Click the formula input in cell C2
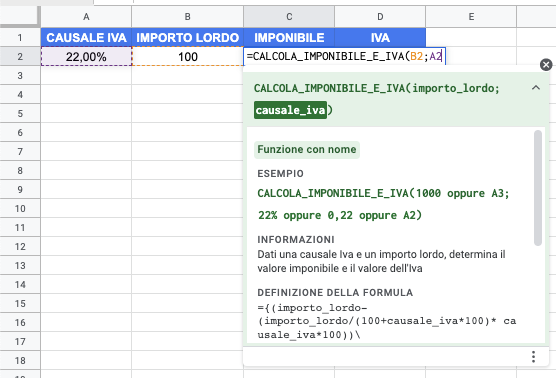The width and height of the screenshot is (556, 378). click(x=344, y=56)
